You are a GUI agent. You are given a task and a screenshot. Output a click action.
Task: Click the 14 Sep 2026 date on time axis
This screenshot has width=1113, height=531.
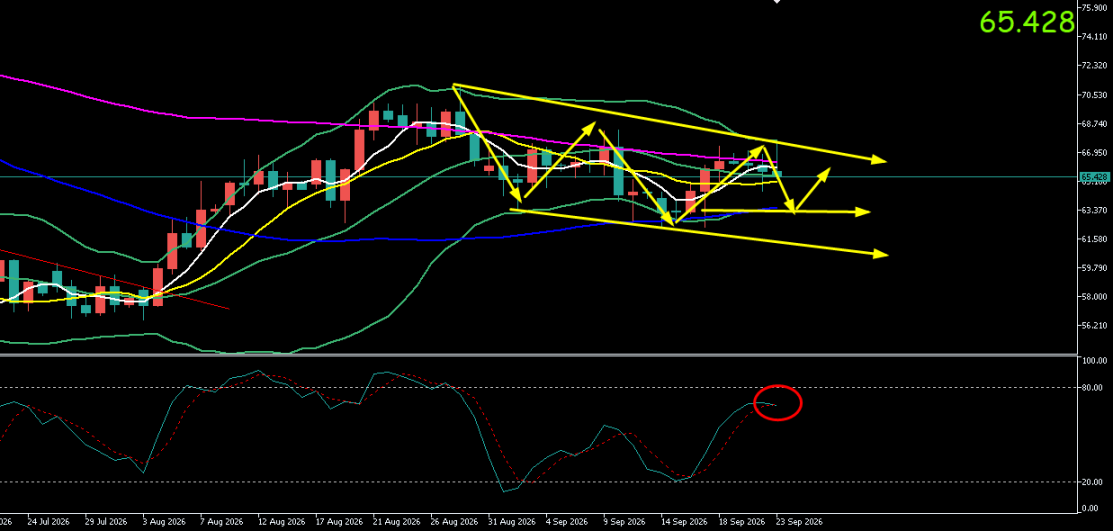[684, 521]
